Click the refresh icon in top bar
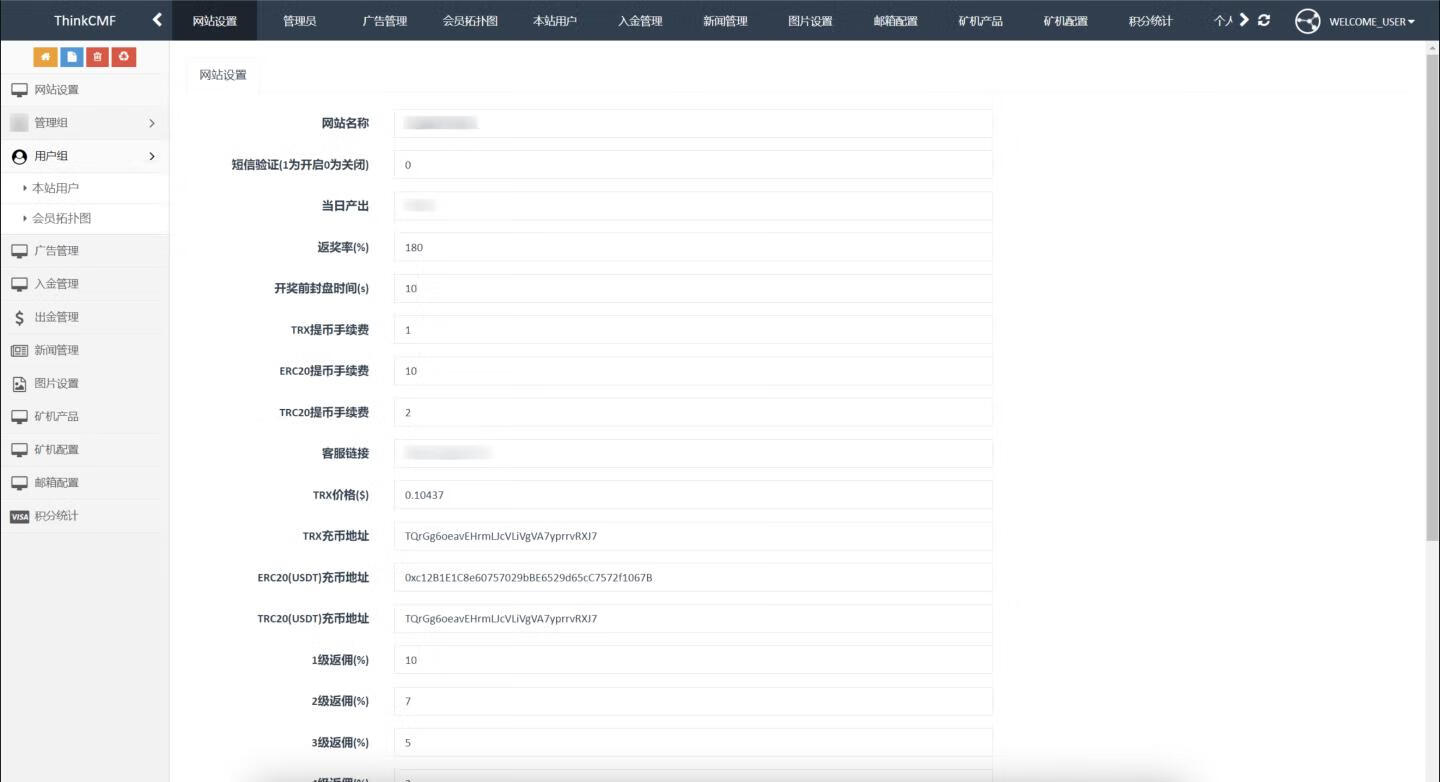Screen dimensions: 1440x782 tap(1264, 20)
